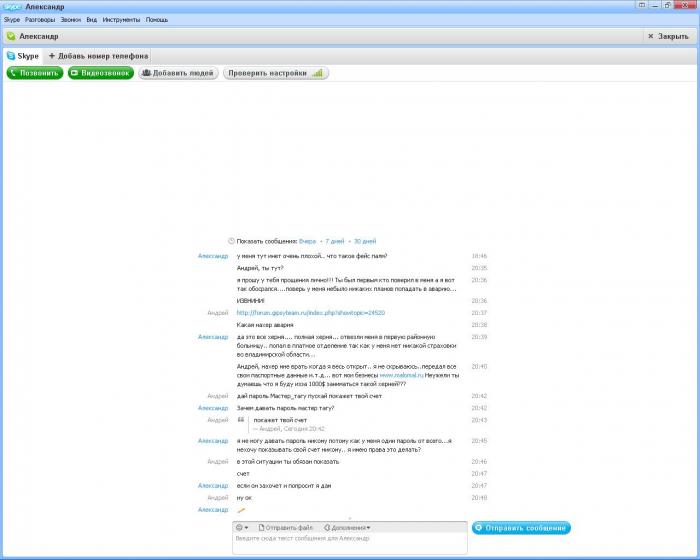This screenshot has width=700, height=560.
Task: Open the Помощь menu
Action: tap(157, 20)
